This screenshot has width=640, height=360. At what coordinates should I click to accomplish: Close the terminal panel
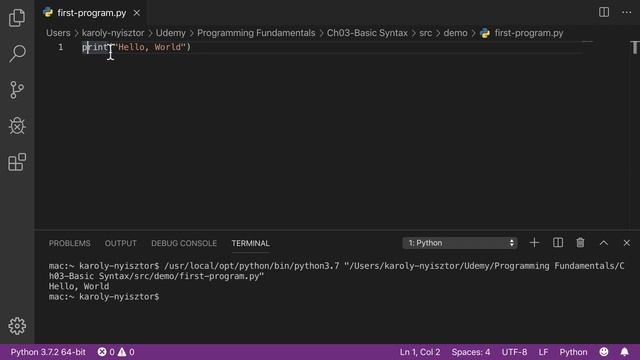point(627,243)
